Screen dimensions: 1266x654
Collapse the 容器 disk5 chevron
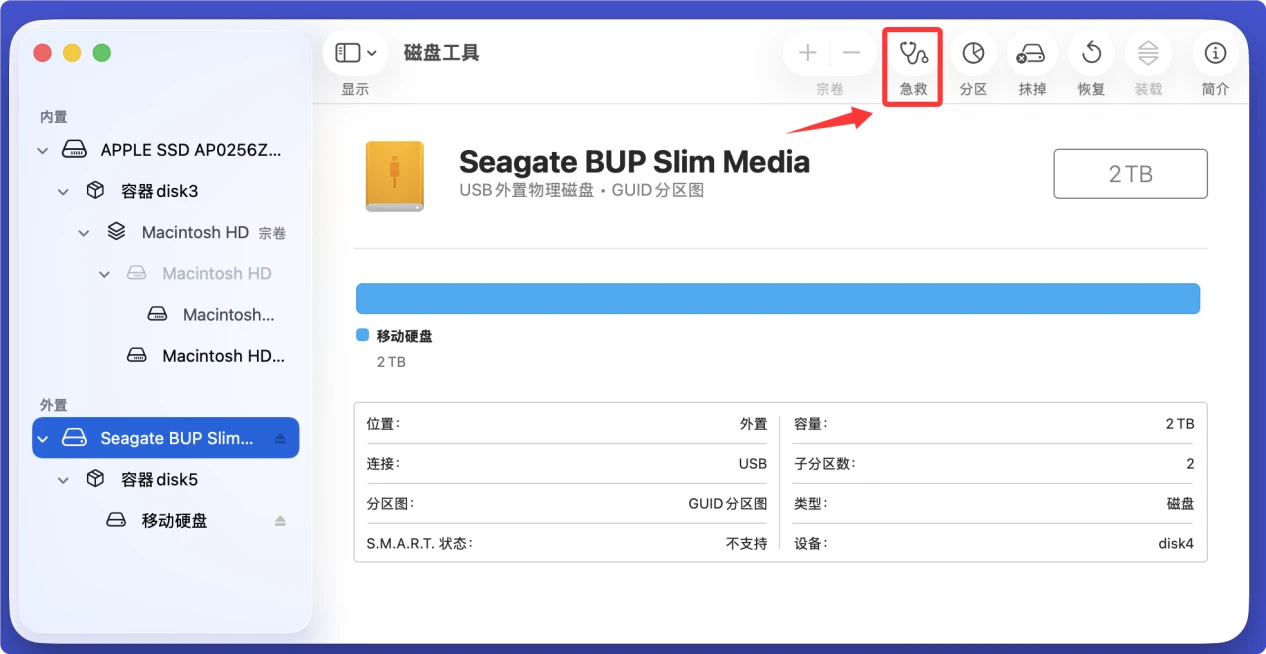click(x=63, y=480)
